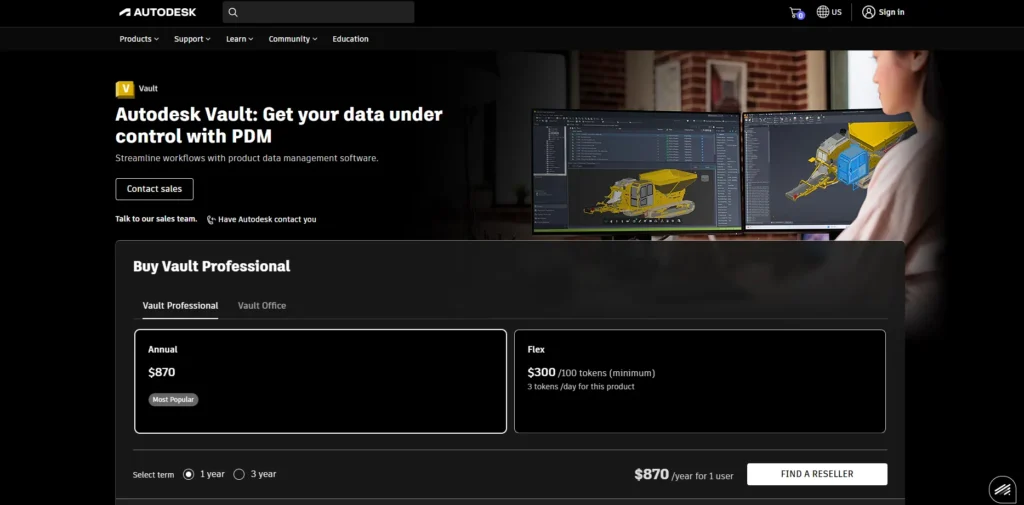Select the Flex plan card

(700, 382)
